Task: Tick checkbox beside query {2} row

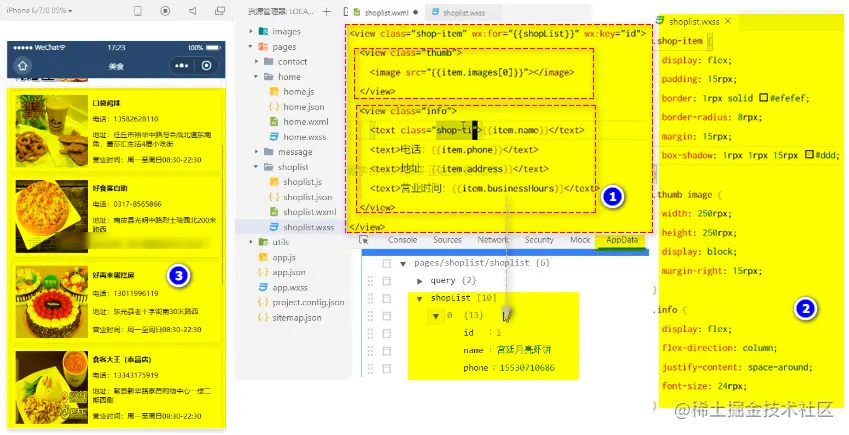Action: point(387,281)
